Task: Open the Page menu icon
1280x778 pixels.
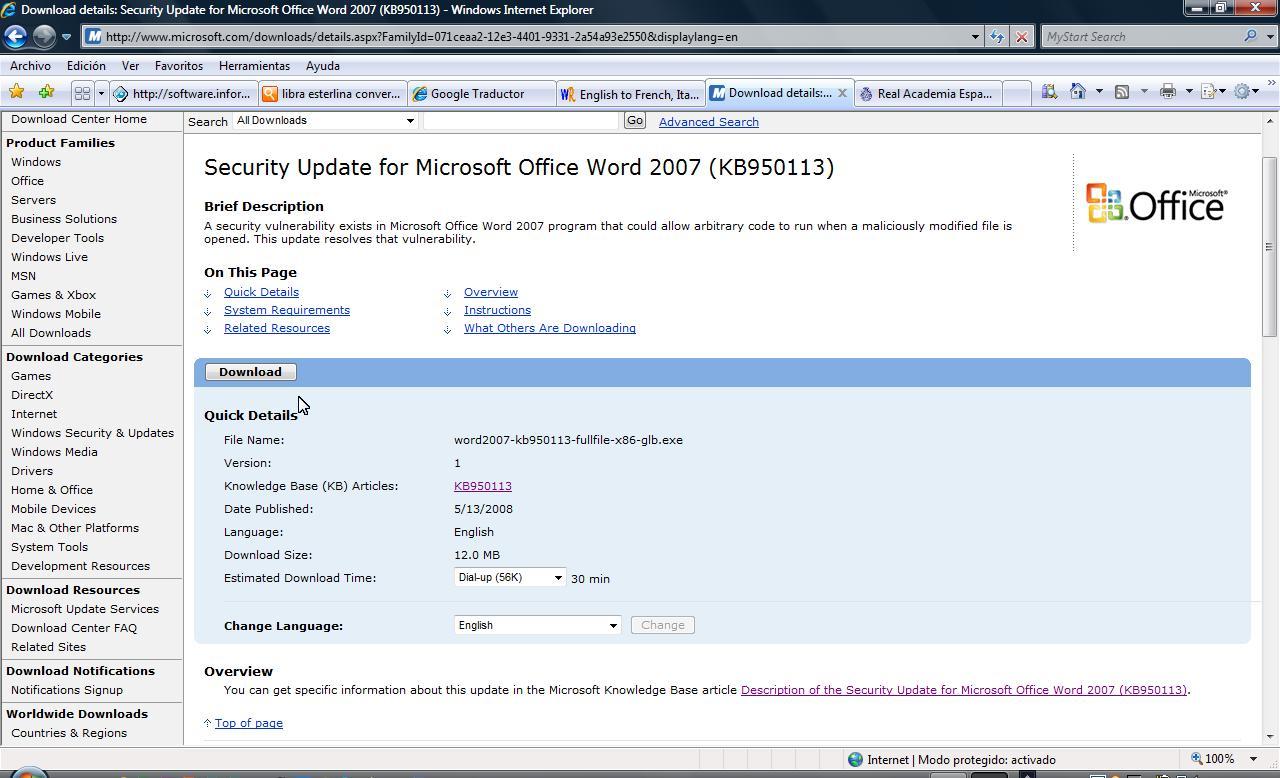Action: point(1208,92)
